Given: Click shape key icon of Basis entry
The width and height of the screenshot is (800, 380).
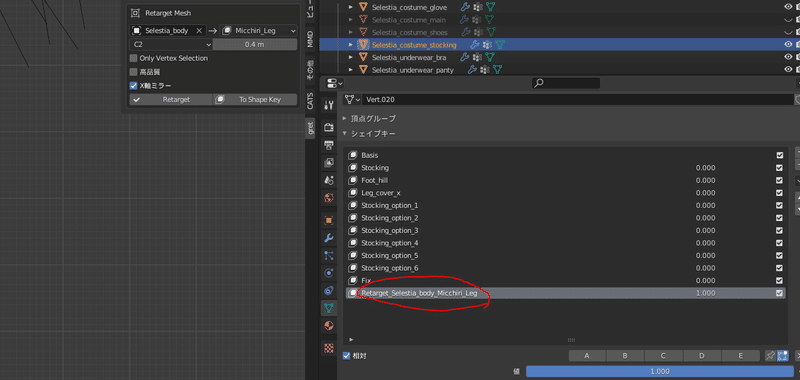Looking at the screenshot, I should [x=353, y=155].
